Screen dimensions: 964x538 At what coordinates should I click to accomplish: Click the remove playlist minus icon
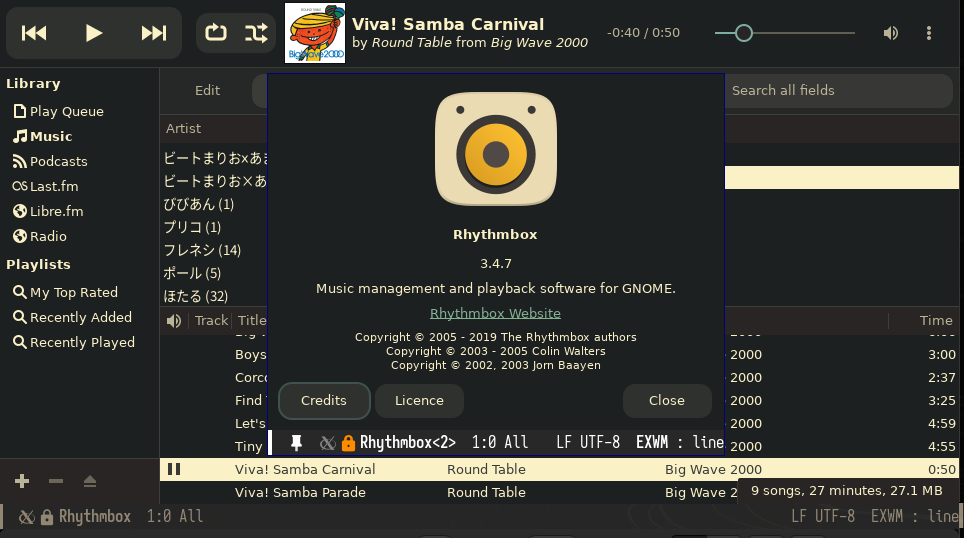[x=56, y=481]
